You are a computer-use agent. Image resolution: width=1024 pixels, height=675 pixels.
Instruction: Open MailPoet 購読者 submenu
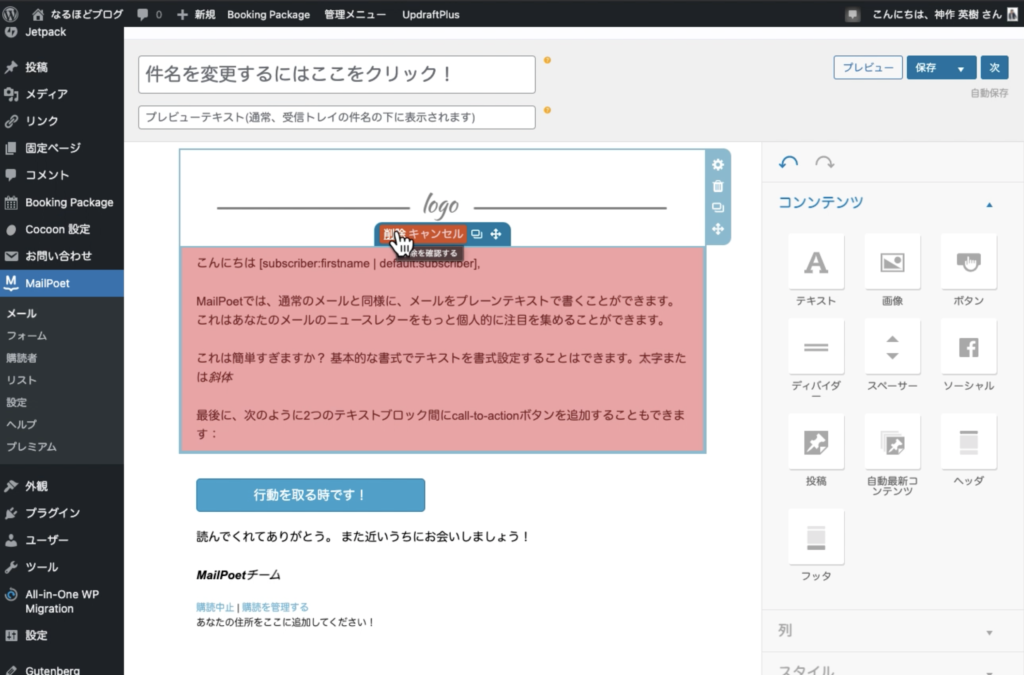click(22, 358)
